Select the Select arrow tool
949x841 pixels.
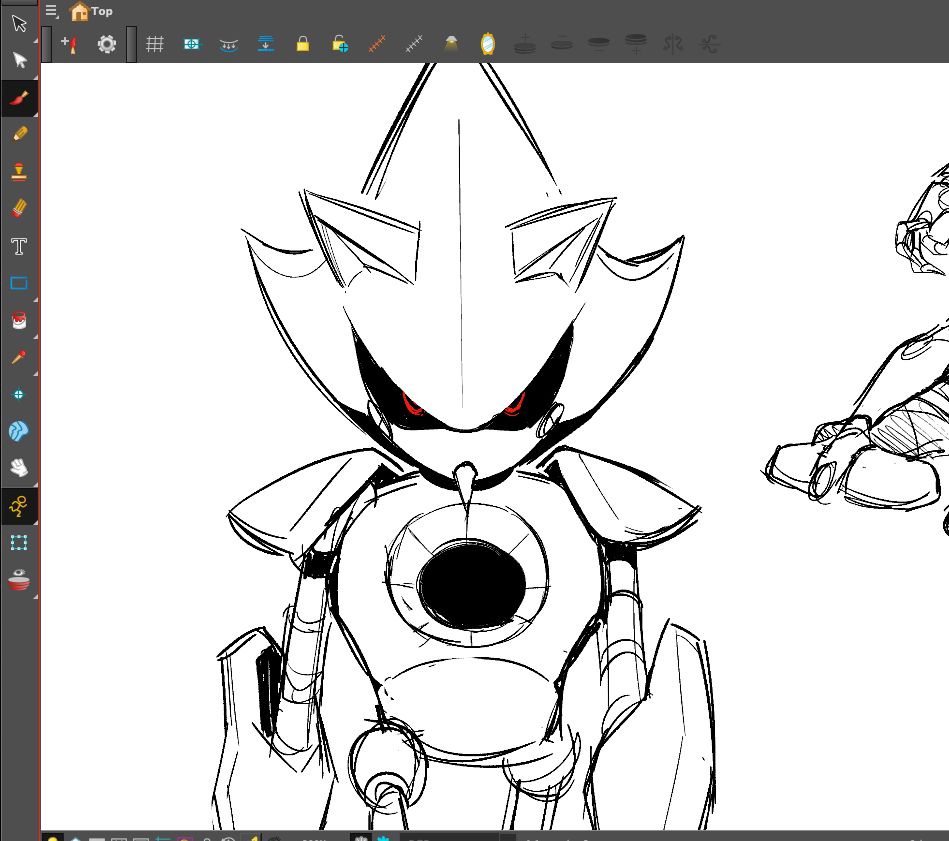pos(19,23)
